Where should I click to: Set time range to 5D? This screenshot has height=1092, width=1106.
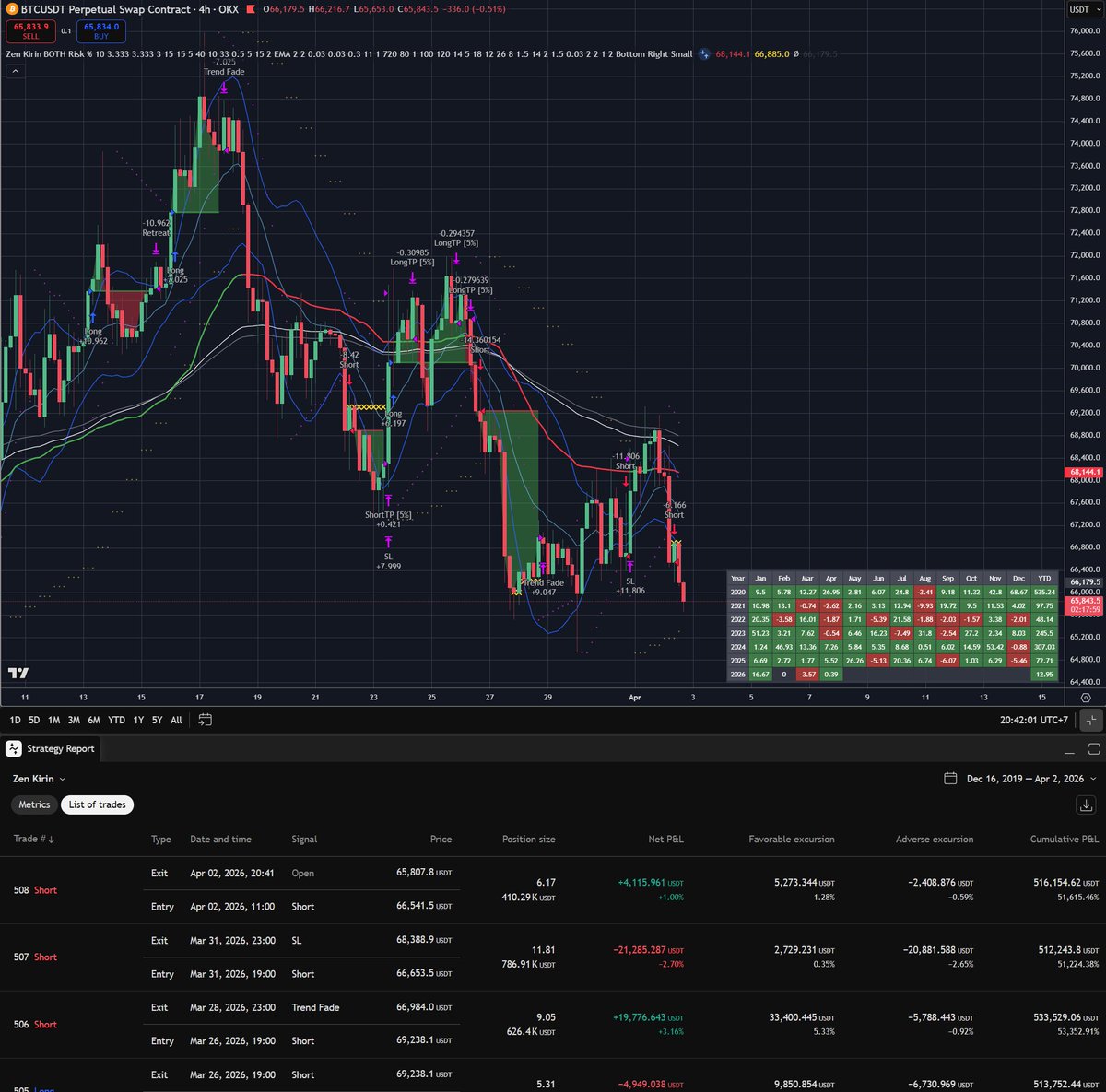[x=34, y=720]
